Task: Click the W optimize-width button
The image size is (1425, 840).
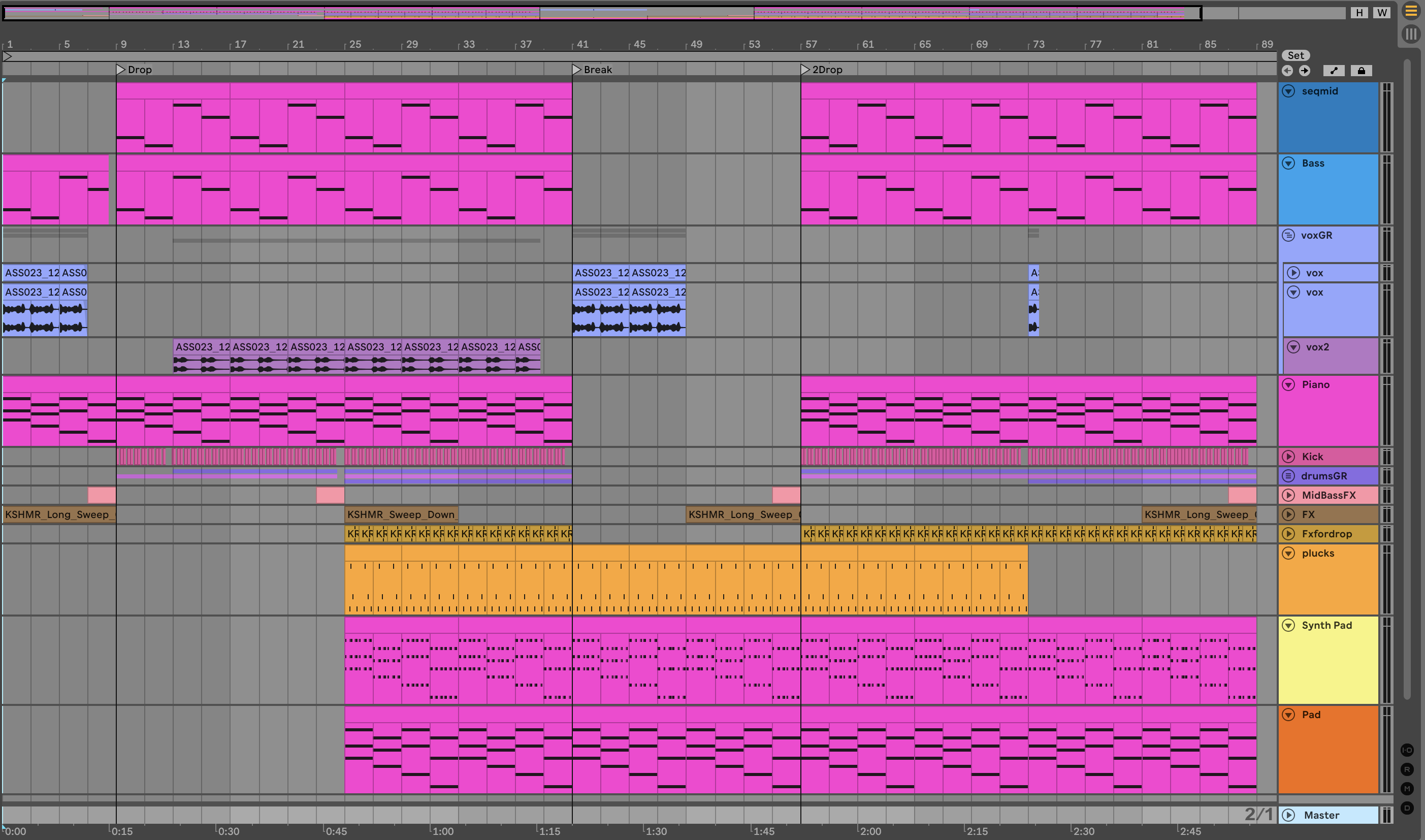Action: [1382, 13]
